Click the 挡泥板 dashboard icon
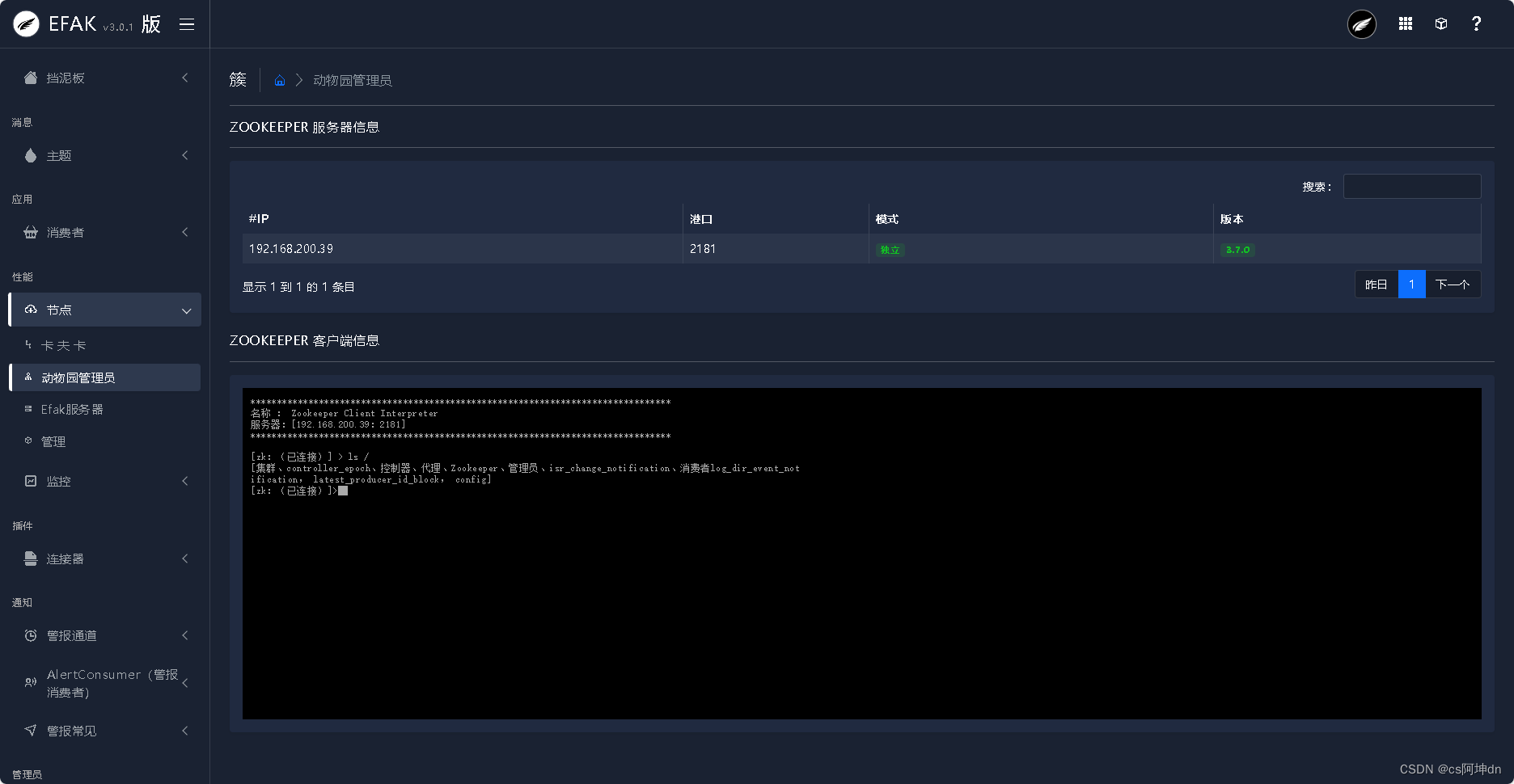The height and width of the screenshot is (784, 1514). coord(30,78)
